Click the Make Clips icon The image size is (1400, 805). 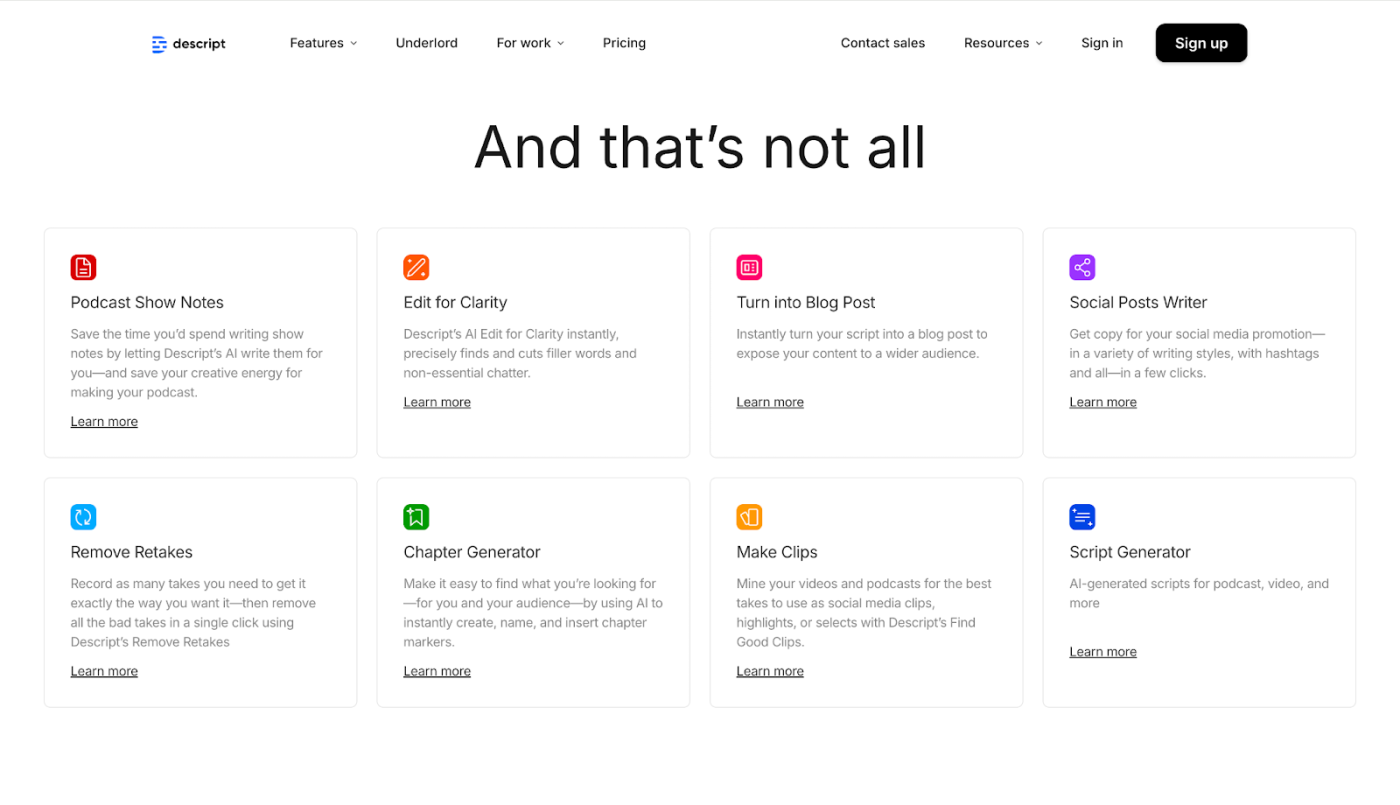[749, 517]
